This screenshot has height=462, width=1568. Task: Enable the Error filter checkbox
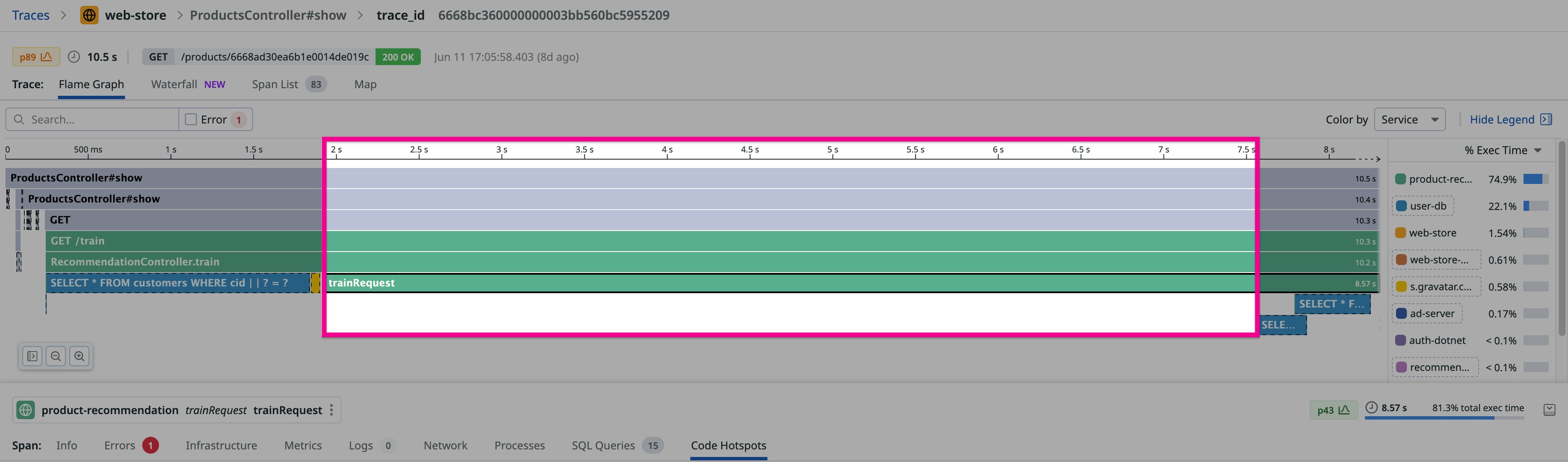click(x=191, y=119)
